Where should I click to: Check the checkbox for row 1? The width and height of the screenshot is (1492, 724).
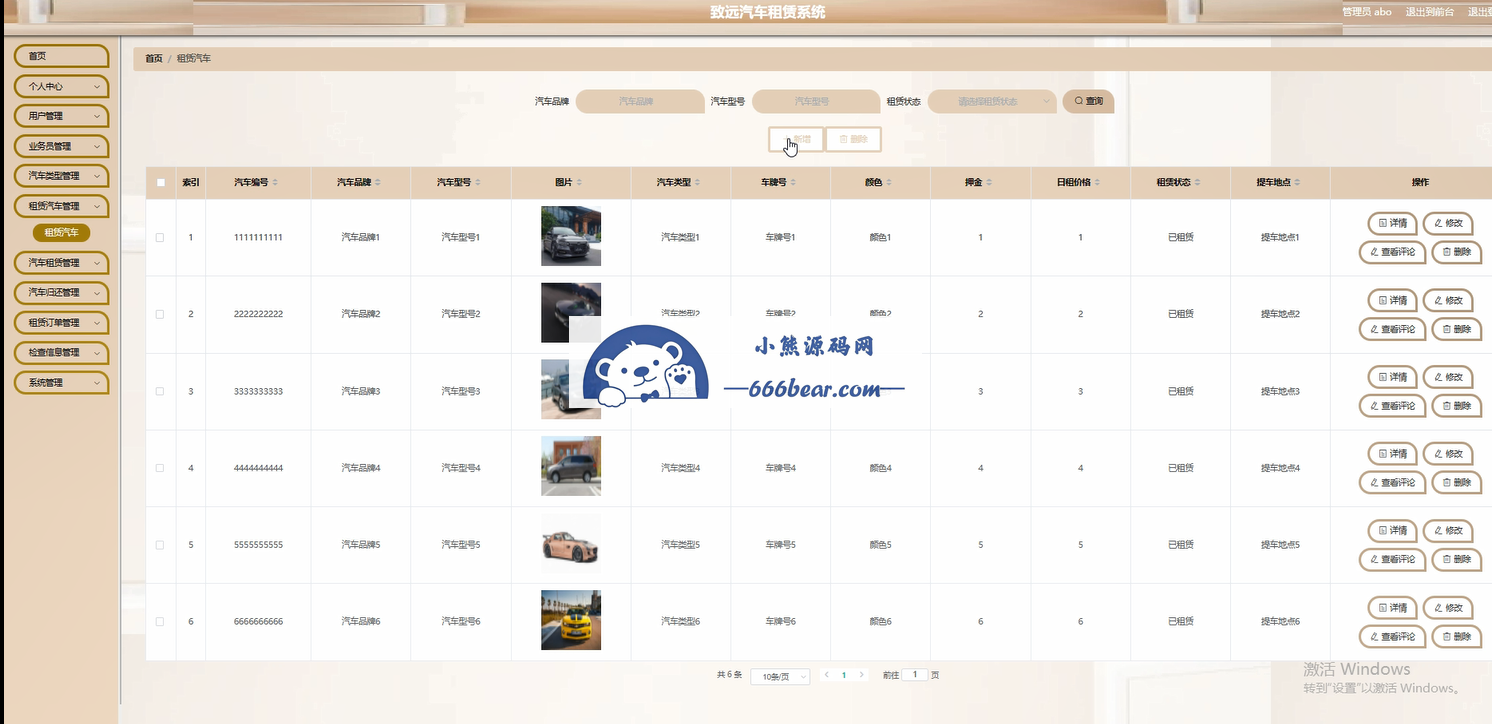click(160, 237)
